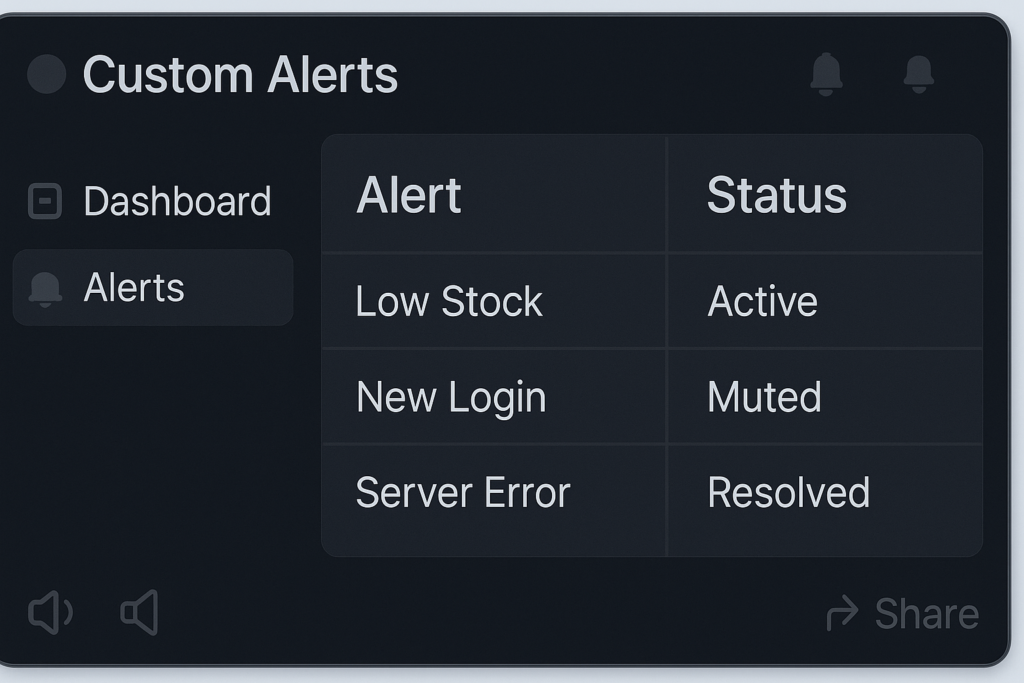Viewport: 1024px width, 683px height.
Task: Click the Custom Alerts title
Action: coord(240,75)
